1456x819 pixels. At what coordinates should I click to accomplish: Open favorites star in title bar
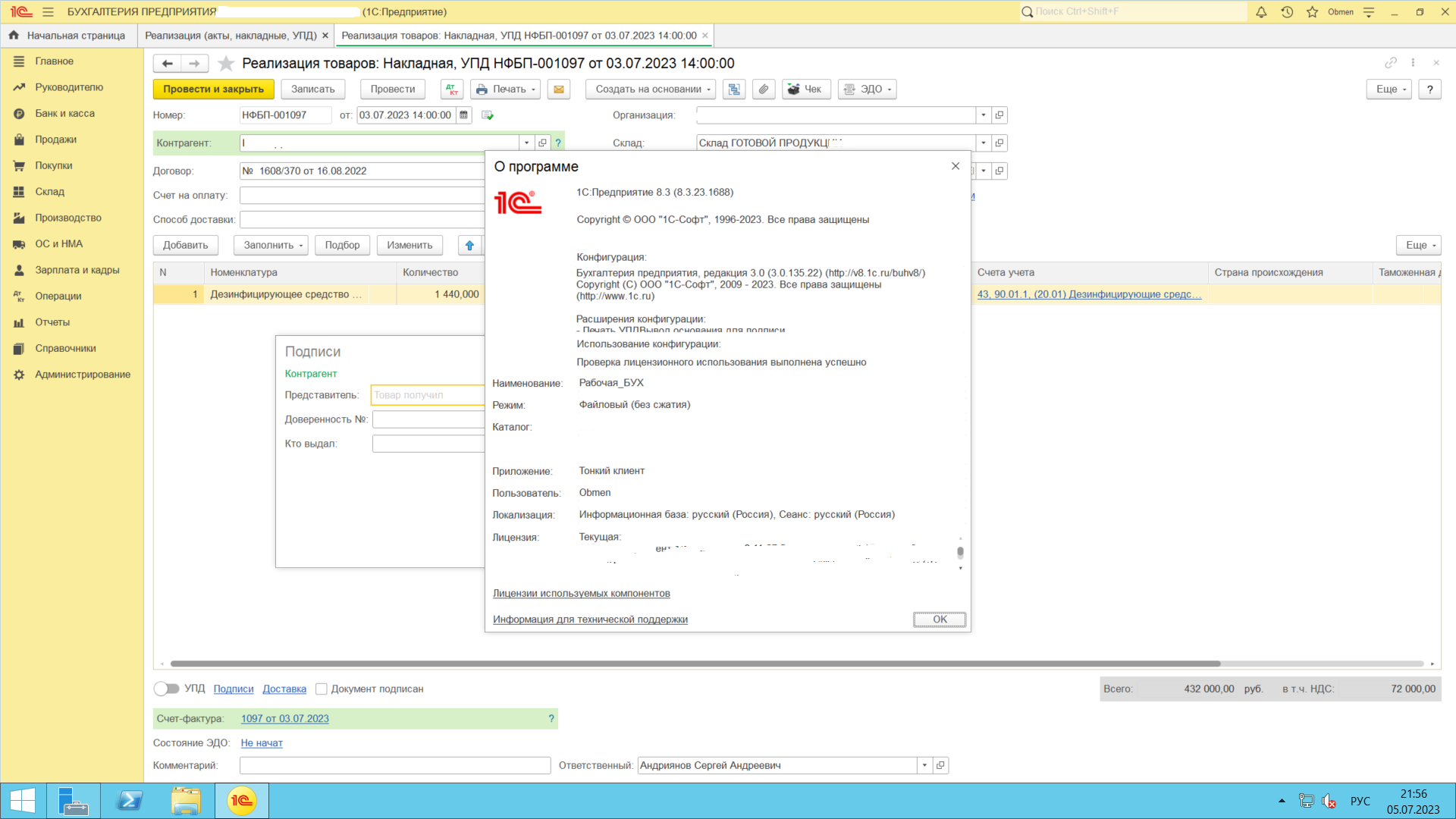[x=1312, y=12]
